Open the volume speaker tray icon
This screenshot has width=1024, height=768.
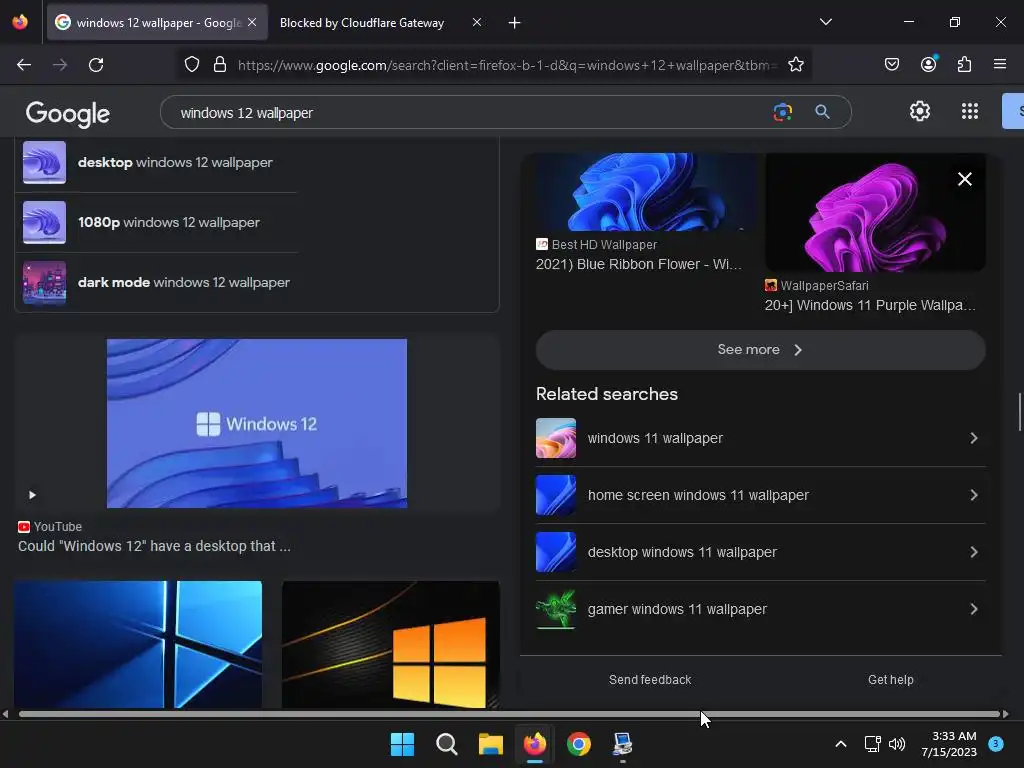pos(897,744)
